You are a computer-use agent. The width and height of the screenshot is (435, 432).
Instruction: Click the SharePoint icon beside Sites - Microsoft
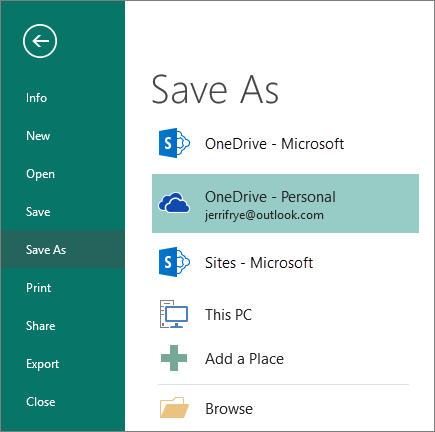tap(174, 262)
